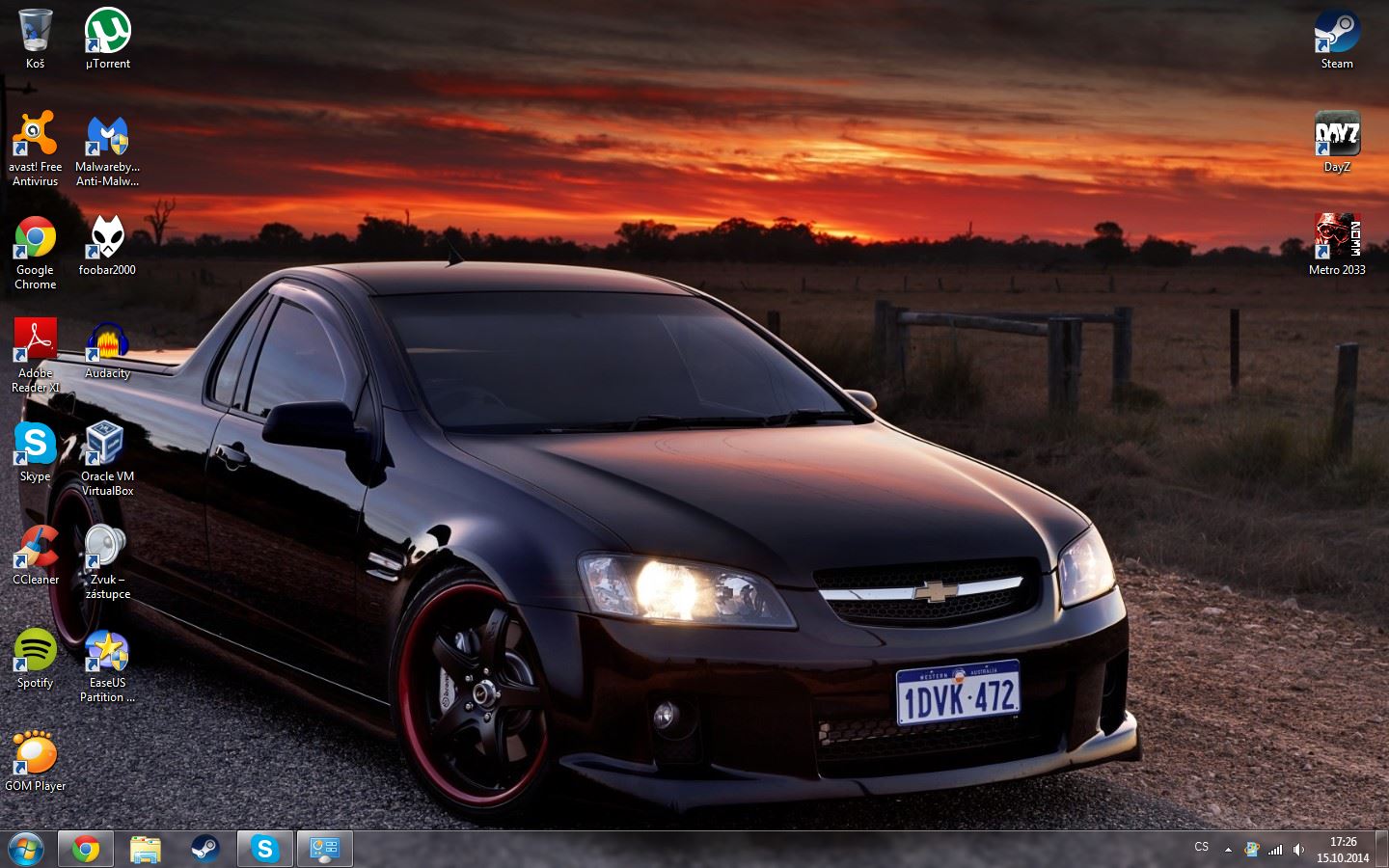This screenshot has width=1389, height=868.
Task: Click the EaseUS Partition desktop icon
Action: (107, 651)
